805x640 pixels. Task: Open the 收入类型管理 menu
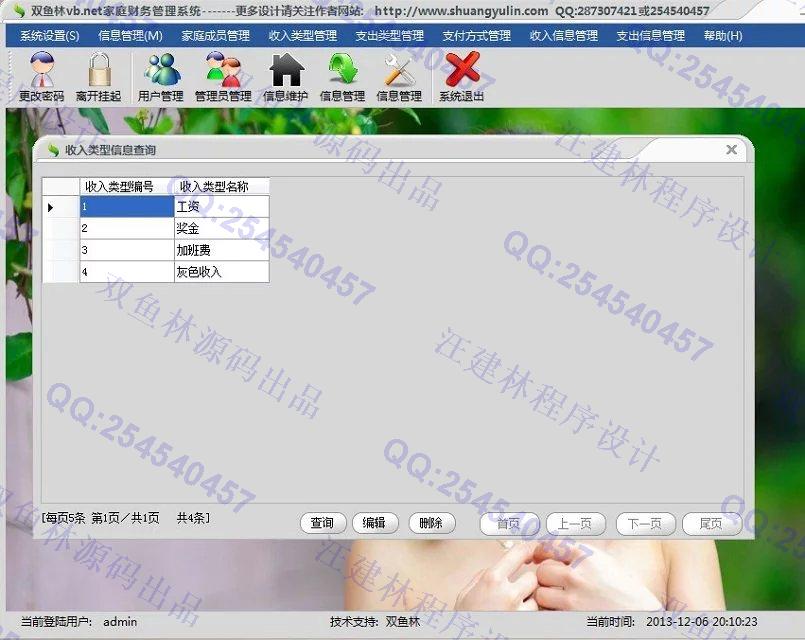coord(302,35)
